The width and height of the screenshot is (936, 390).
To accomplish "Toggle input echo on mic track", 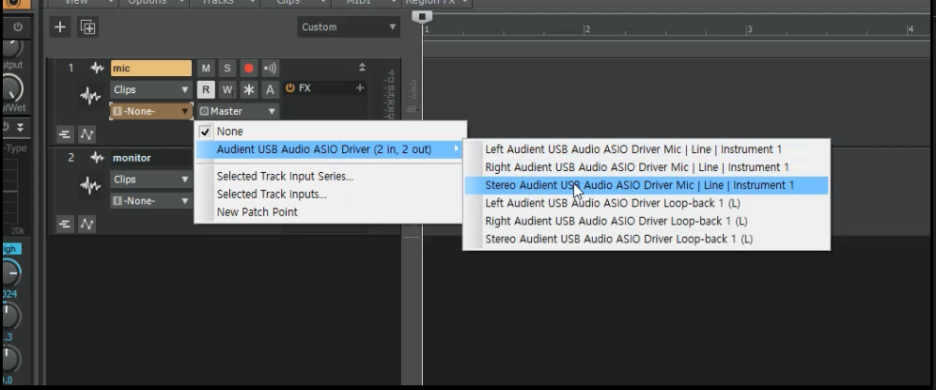I will coord(270,68).
